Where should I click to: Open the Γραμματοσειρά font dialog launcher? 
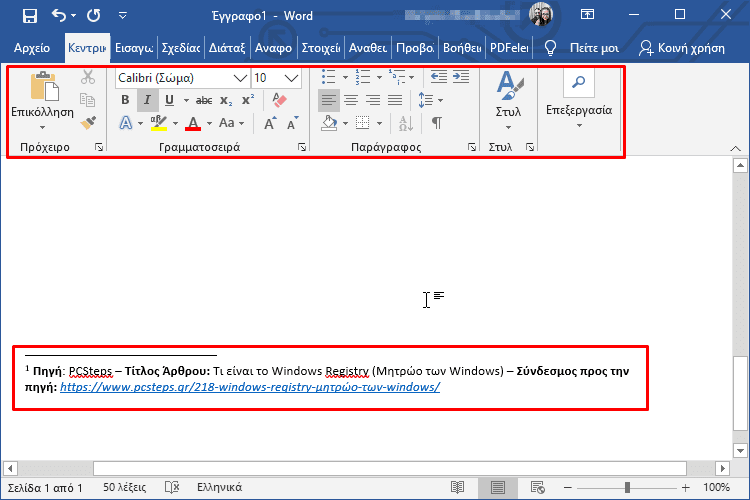pyautogui.click(x=302, y=147)
